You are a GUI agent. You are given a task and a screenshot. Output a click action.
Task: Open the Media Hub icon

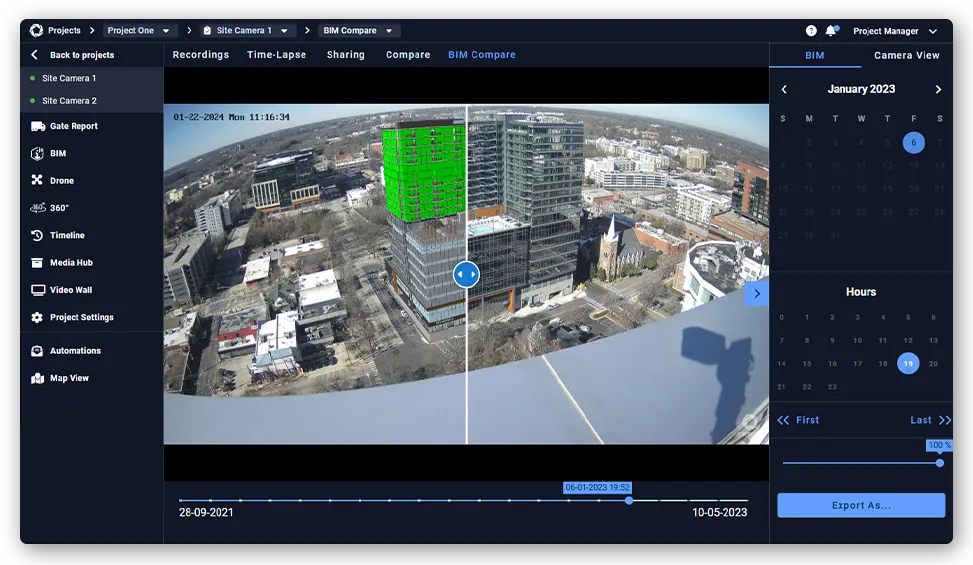38,263
